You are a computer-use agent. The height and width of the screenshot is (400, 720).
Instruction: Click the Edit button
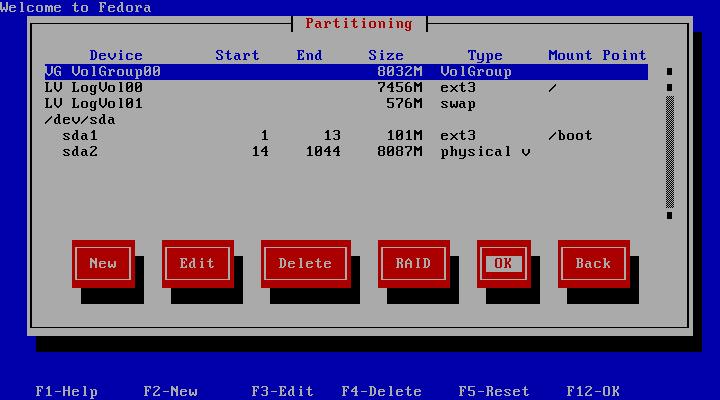pos(197,264)
